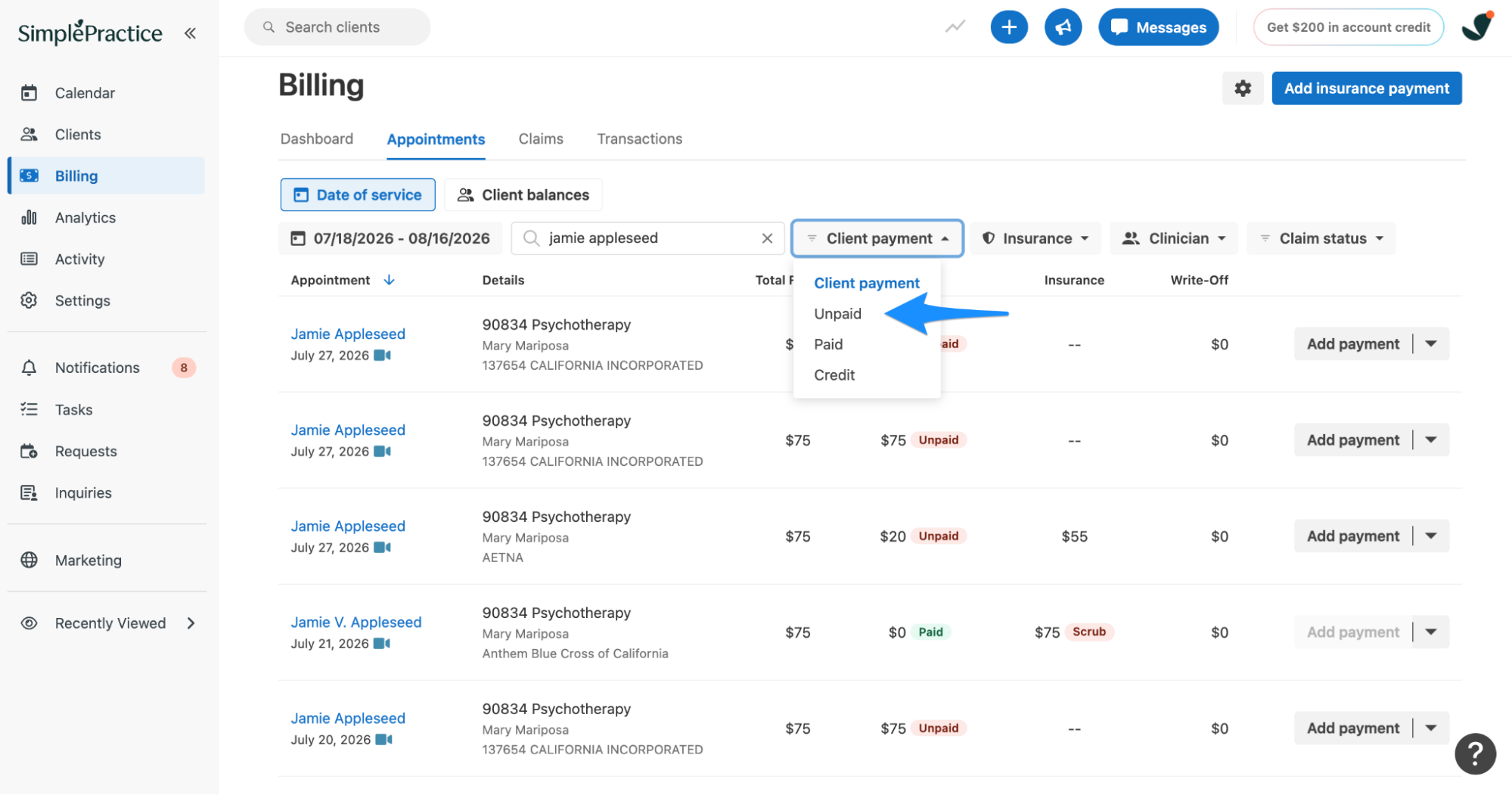Open Jamie V. Appleseed client link
The image size is (1512, 795).
356,622
